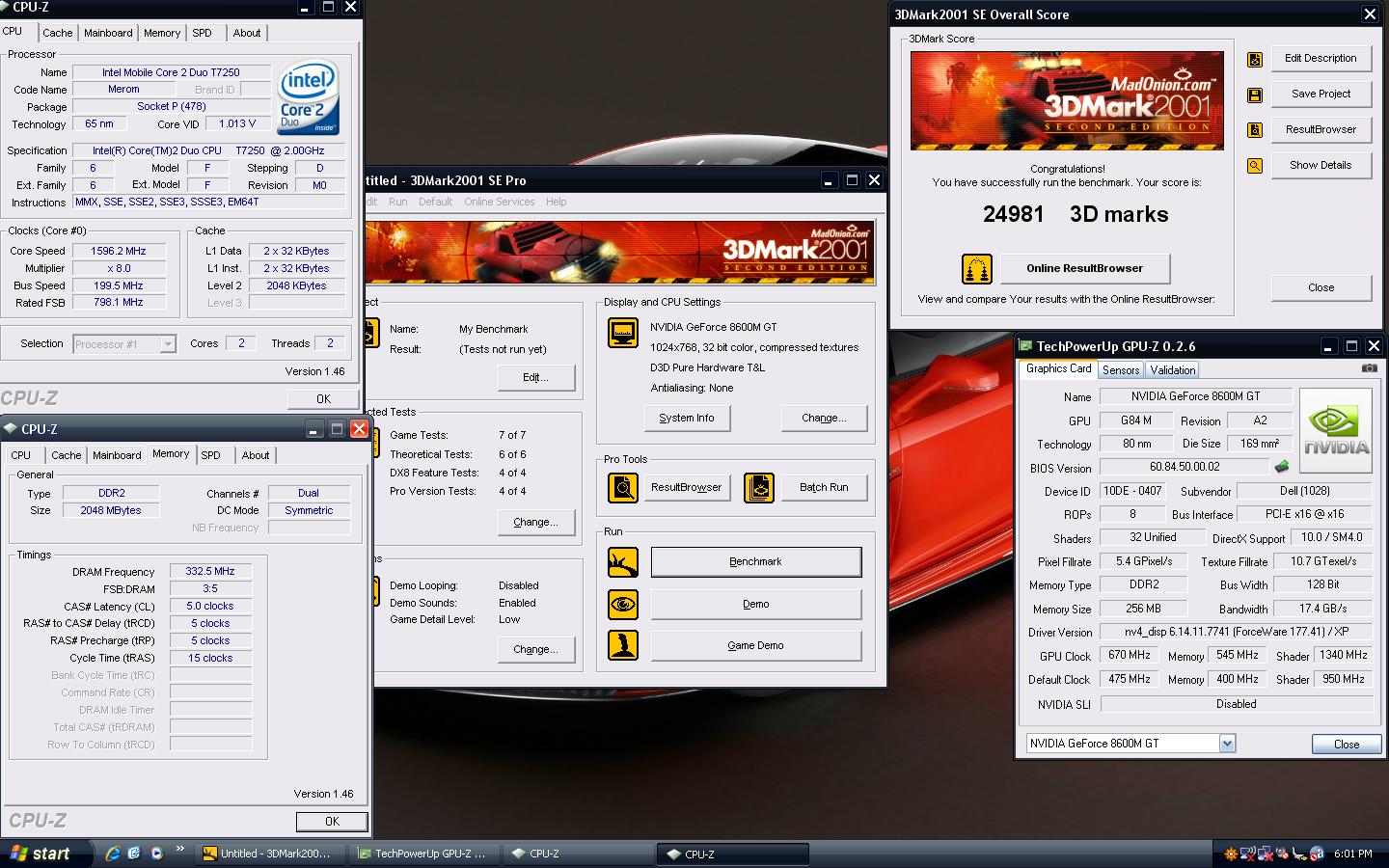
Task: Click the Edit Description notepad icon
Action: [x=1254, y=59]
